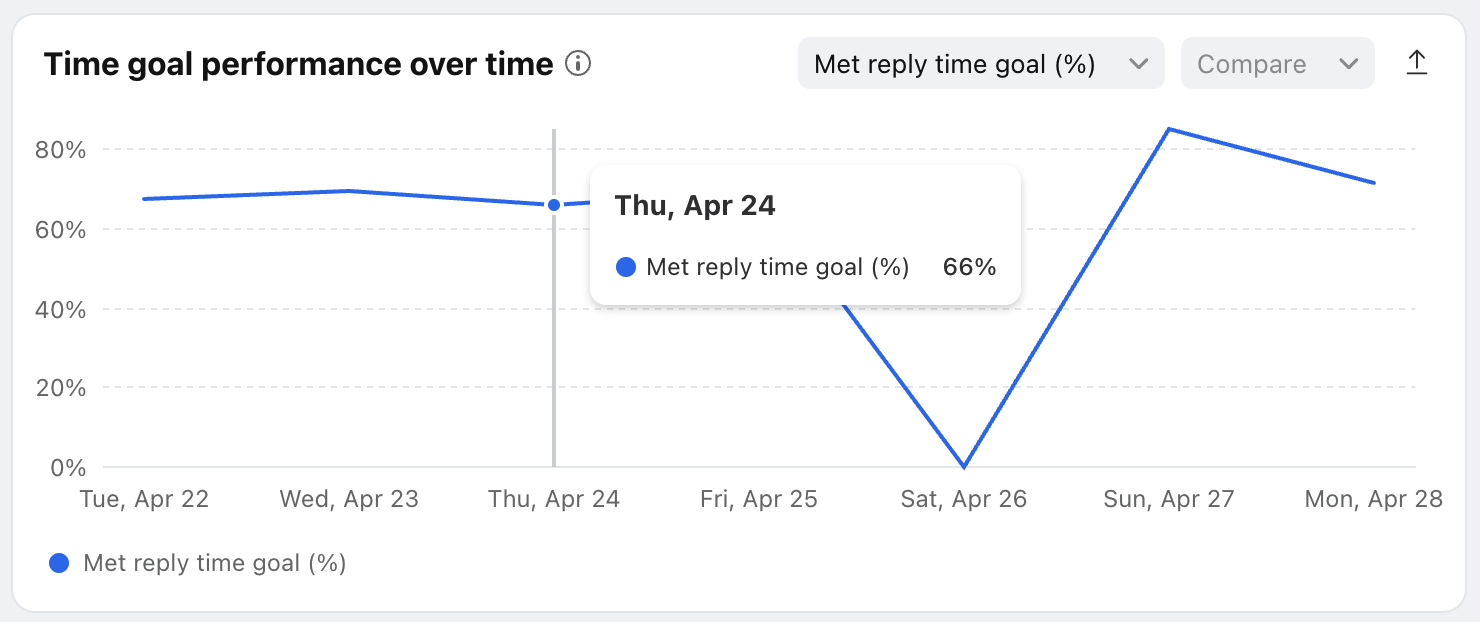Click the info icon beside chart title
Viewport: 1480px width, 622px height.
click(x=578, y=64)
